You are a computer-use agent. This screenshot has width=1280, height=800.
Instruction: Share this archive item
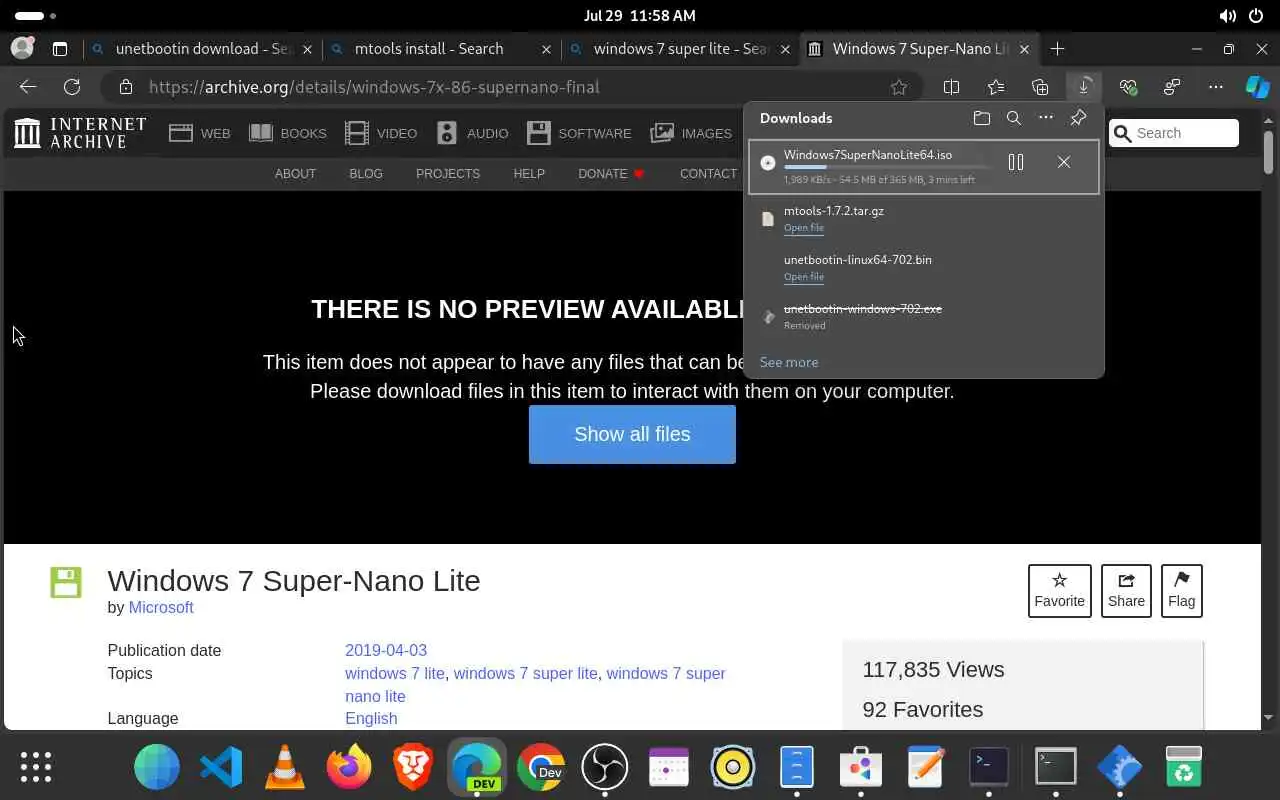pos(1126,591)
